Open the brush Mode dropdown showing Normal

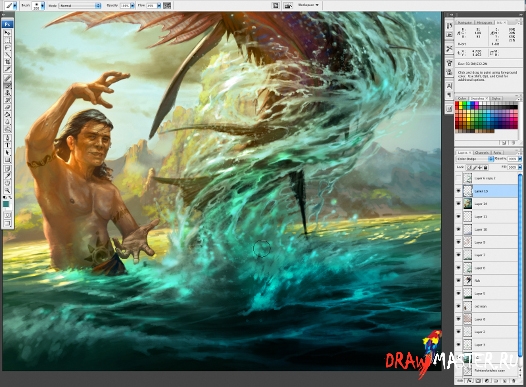(x=80, y=6)
